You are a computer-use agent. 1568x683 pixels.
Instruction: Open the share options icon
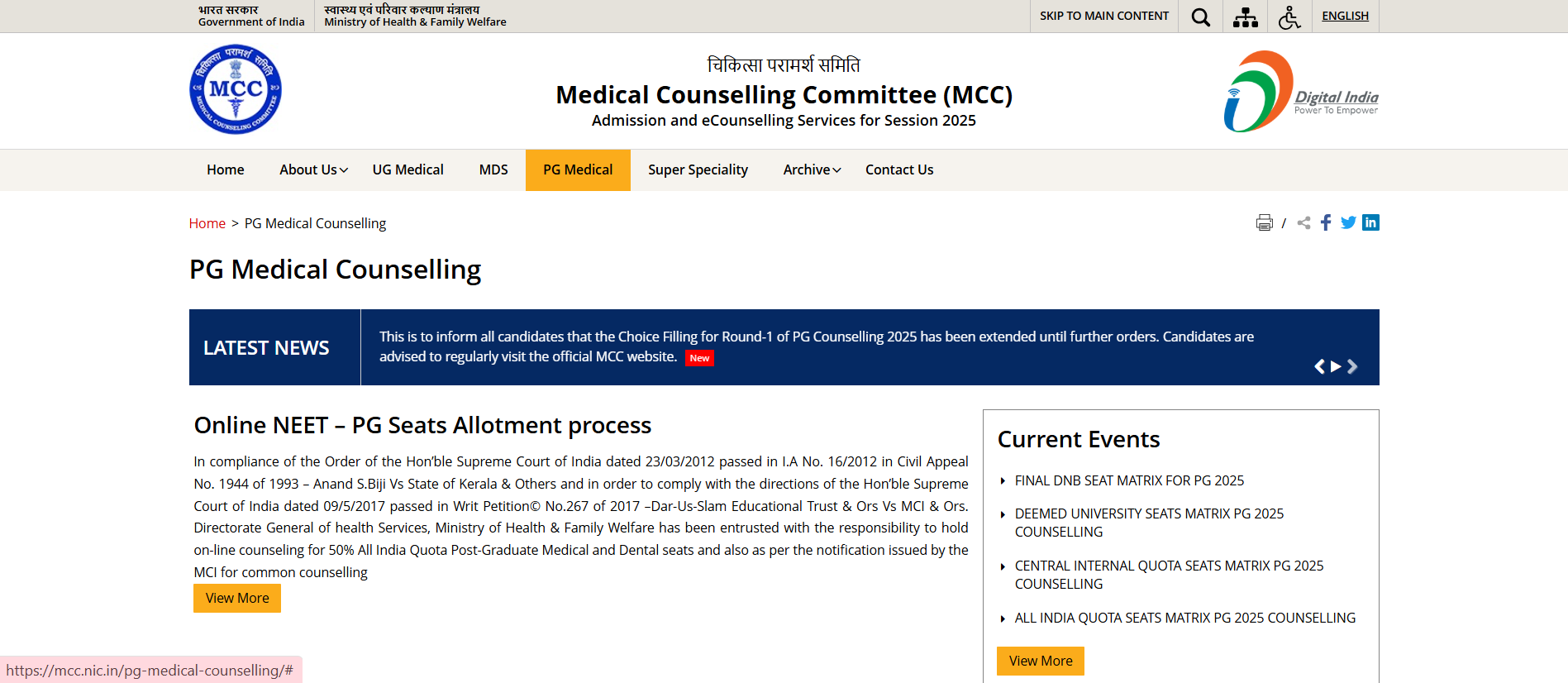click(x=1303, y=222)
